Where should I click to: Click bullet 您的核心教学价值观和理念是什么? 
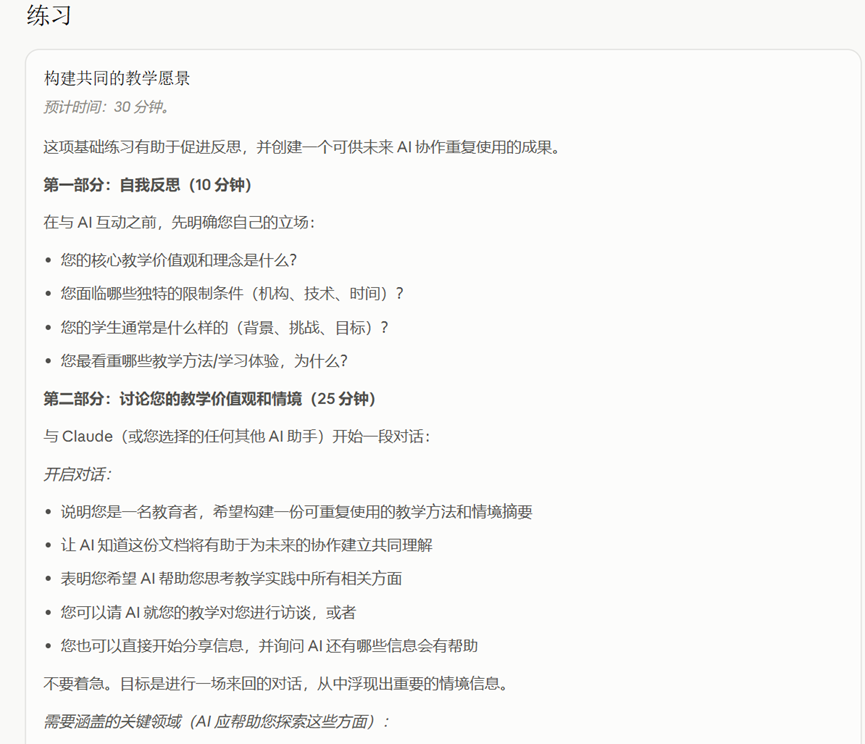(x=179, y=260)
